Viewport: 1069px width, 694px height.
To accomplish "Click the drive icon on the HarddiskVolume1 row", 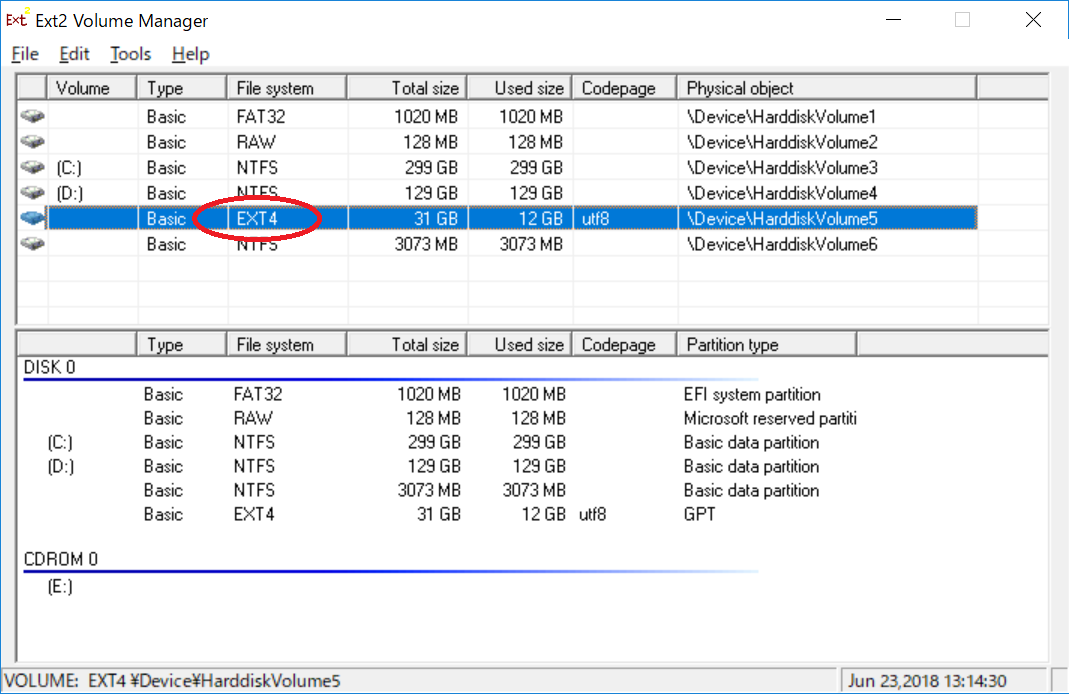I will tap(32, 116).
